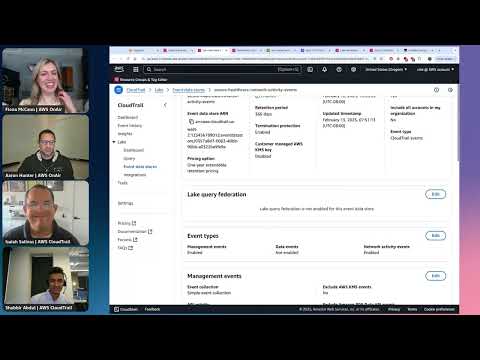The height and width of the screenshot is (360, 480).
Task: Select Event data stores in sidebar
Action: point(140,167)
